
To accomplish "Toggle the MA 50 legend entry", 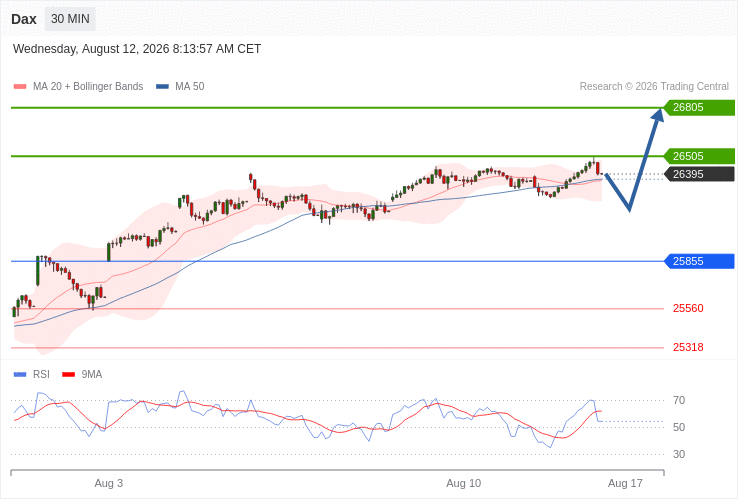I will tap(180, 87).
